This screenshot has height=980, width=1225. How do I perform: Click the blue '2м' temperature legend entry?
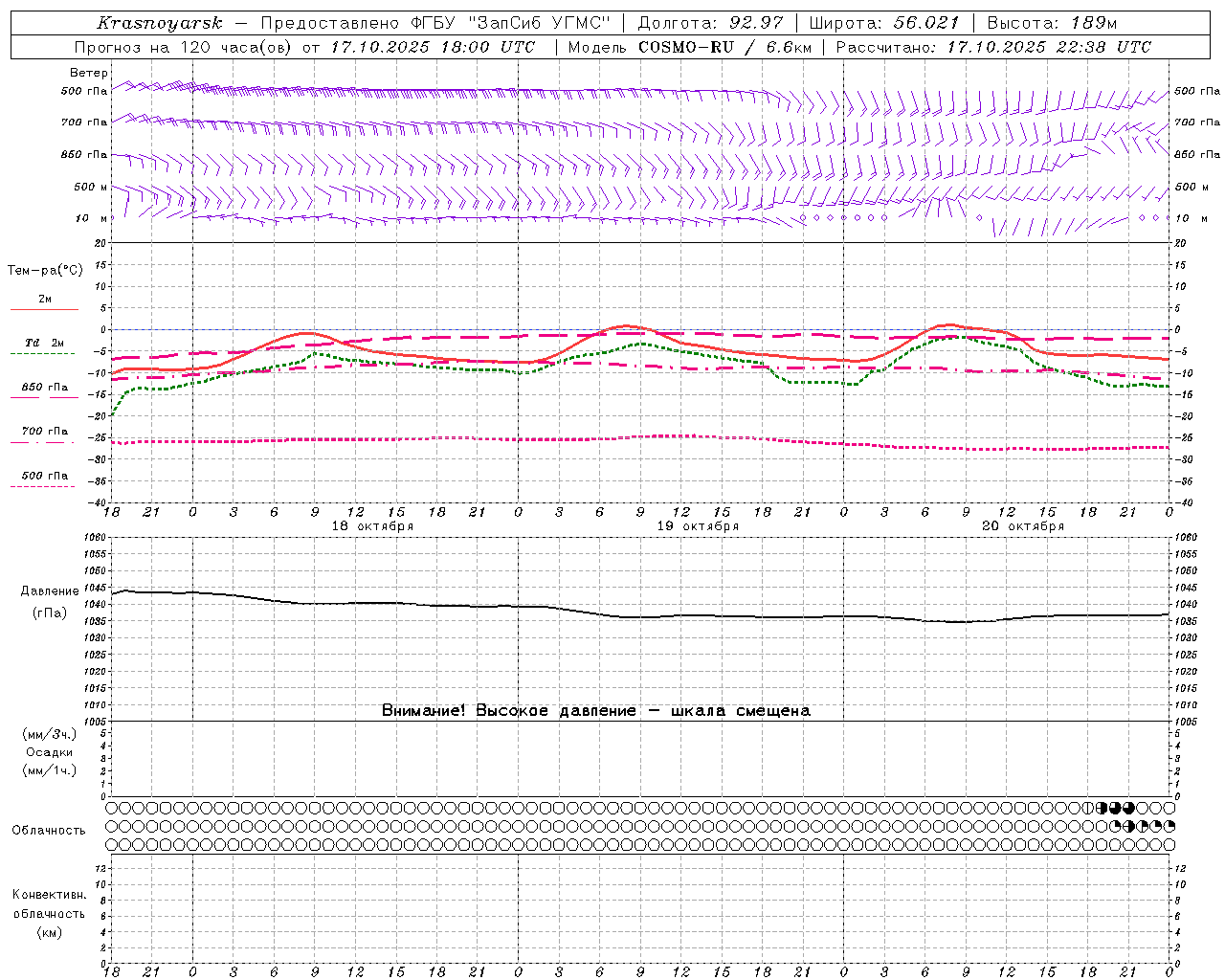(x=45, y=300)
